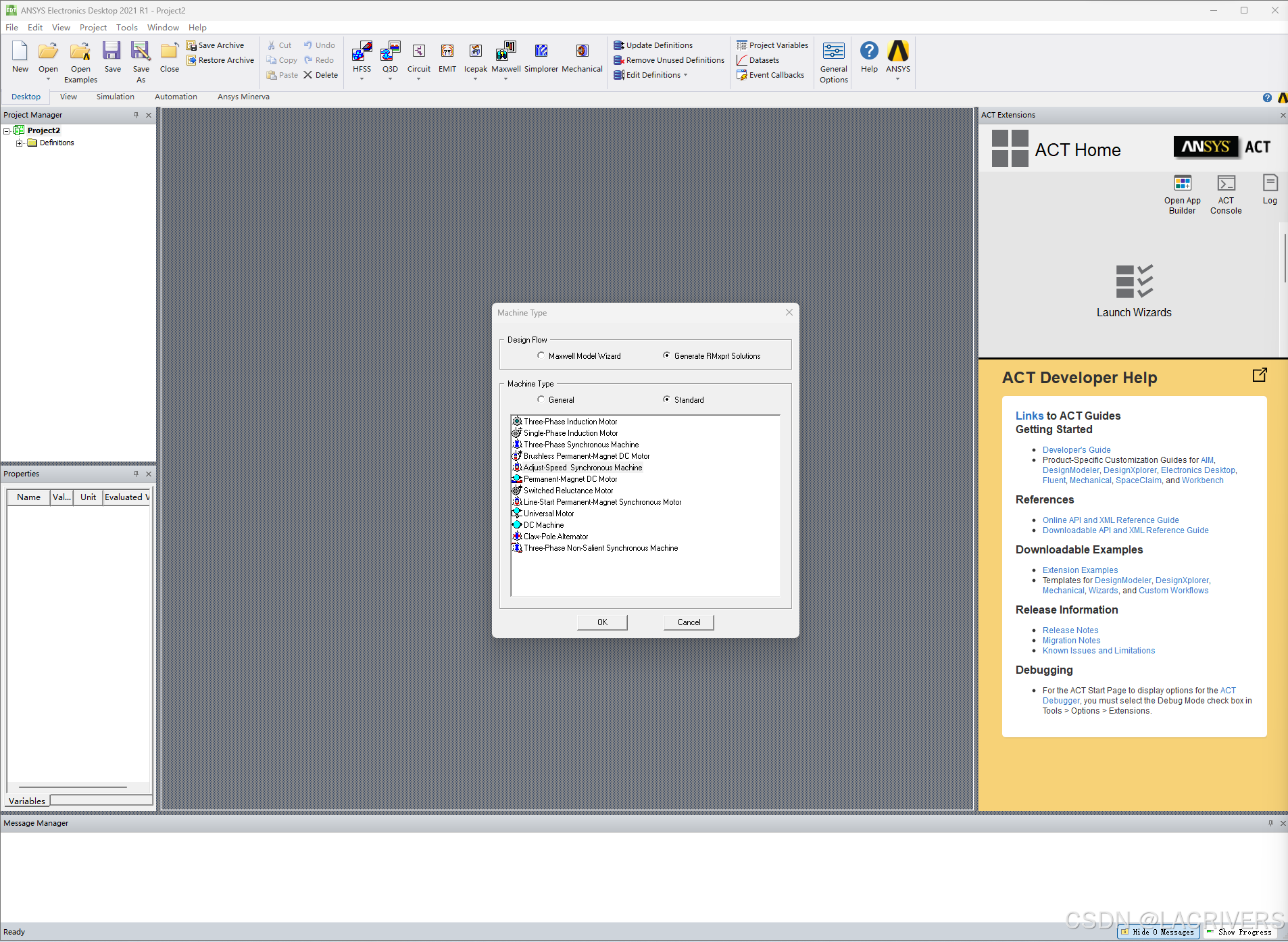This screenshot has height=942, width=1288.
Task: Select Claw-Pole Alternator
Action: pos(555,537)
